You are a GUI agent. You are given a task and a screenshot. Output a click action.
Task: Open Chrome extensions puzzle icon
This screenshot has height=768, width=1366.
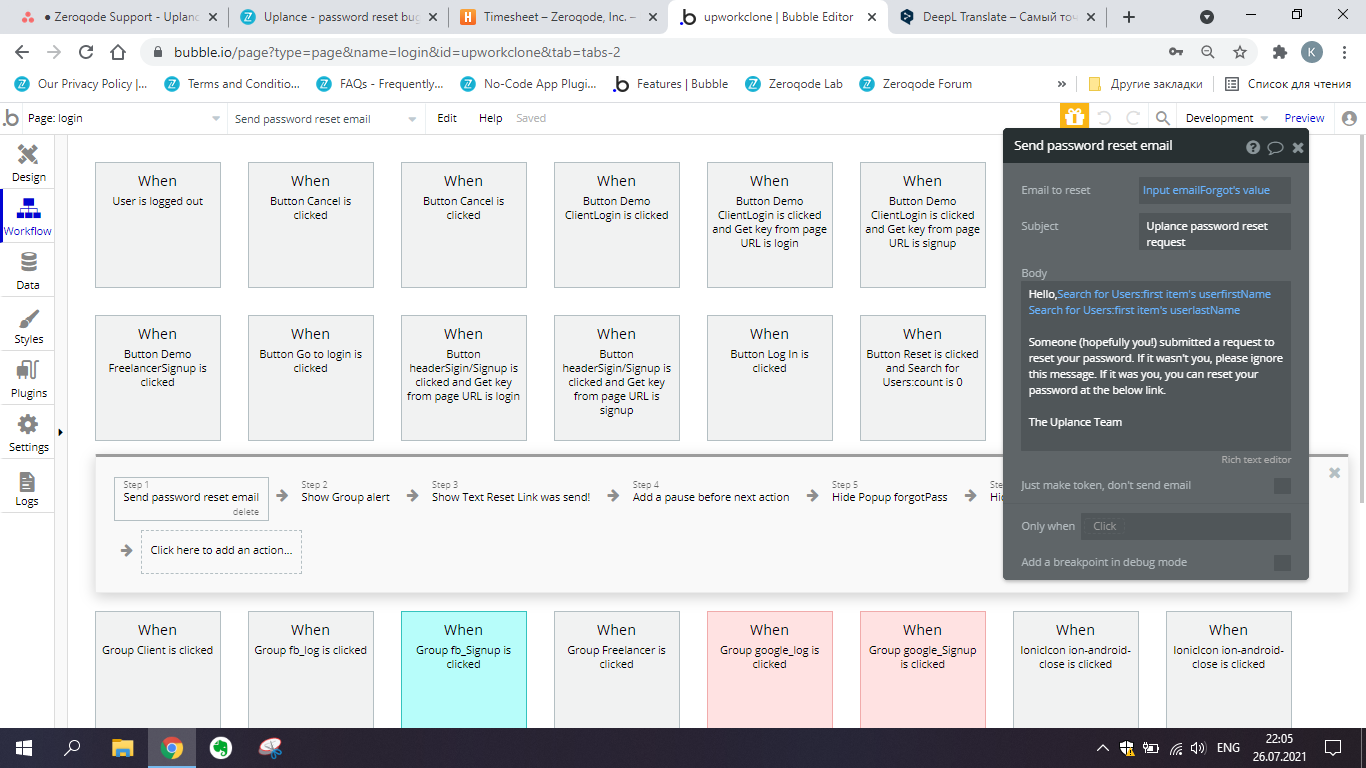click(x=1279, y=52)
